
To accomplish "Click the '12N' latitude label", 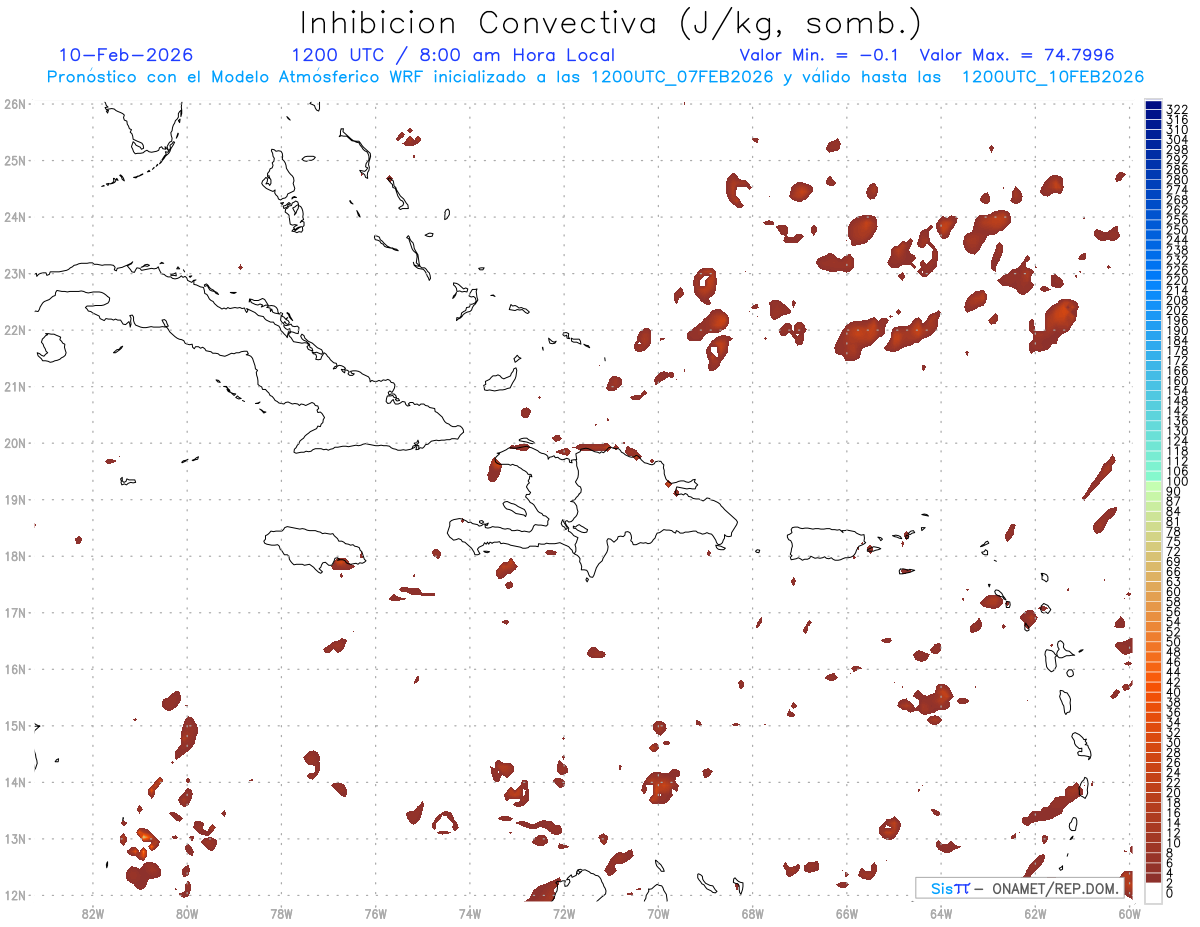I will click(15, 895).
